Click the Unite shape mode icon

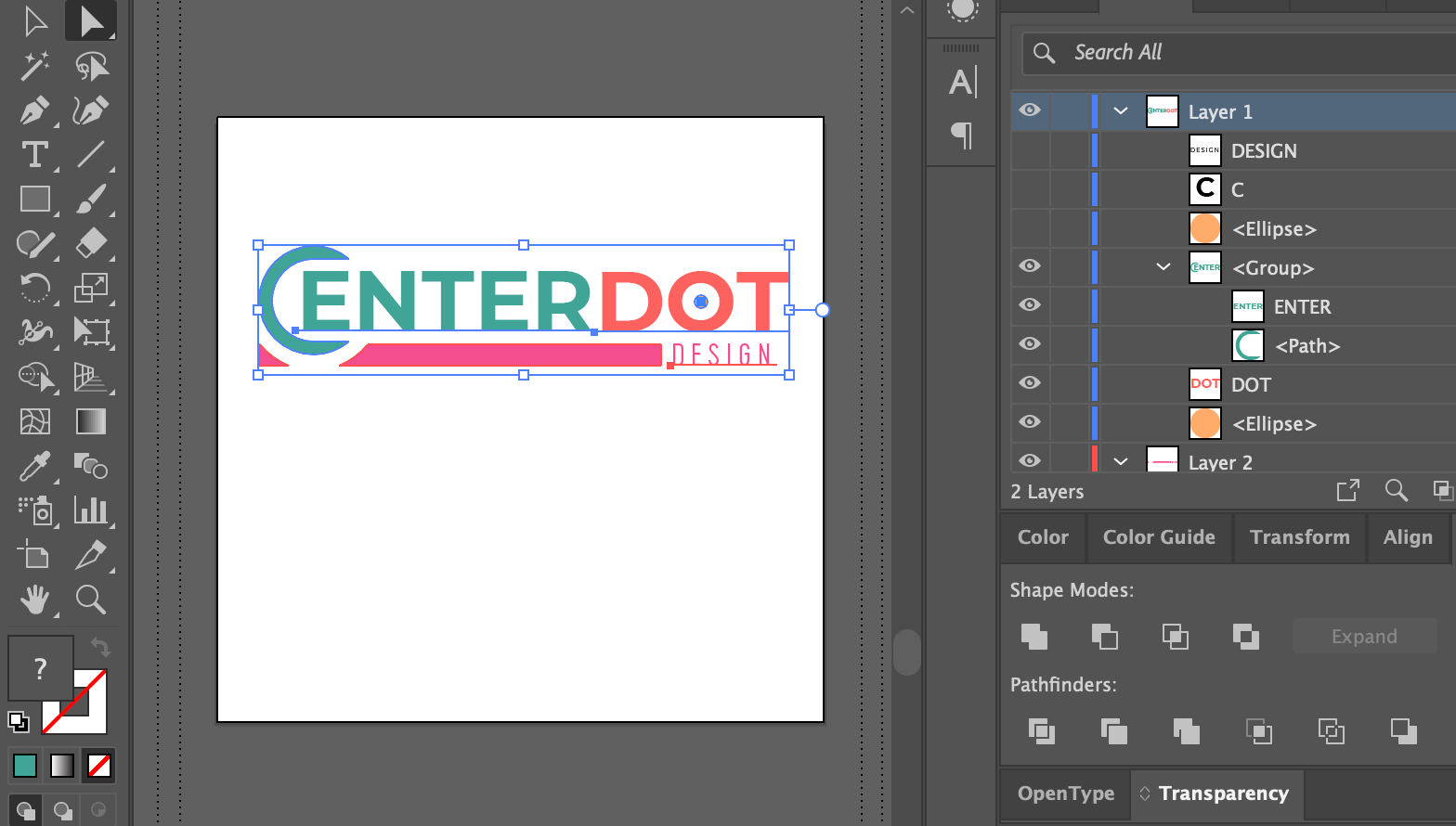click(1033, 637)
